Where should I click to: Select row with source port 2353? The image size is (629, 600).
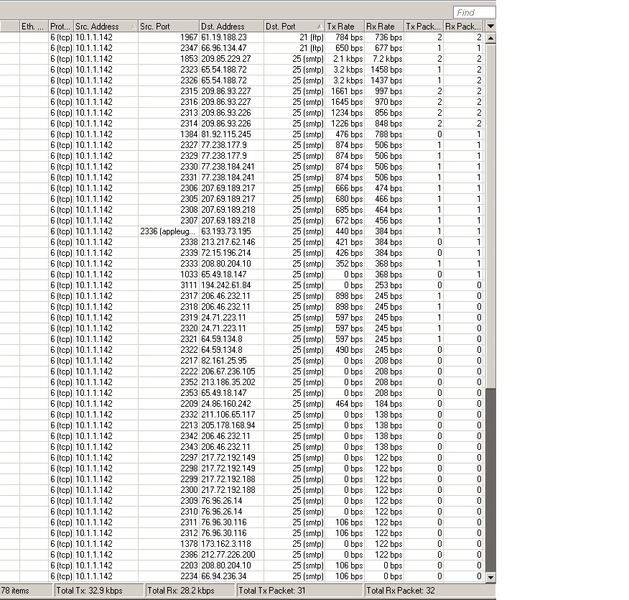pos(241,393)
